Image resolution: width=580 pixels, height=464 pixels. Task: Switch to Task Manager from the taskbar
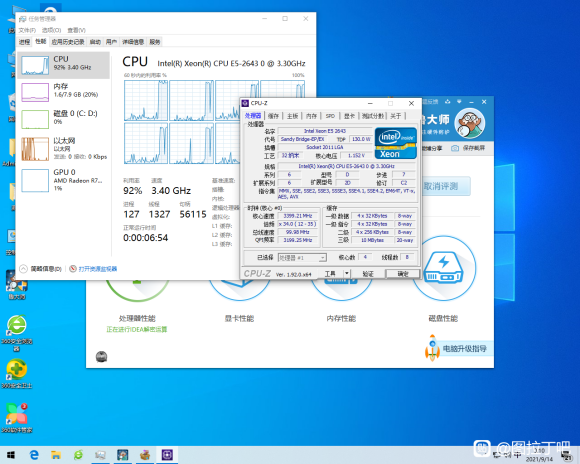click(x=100, y=455)
